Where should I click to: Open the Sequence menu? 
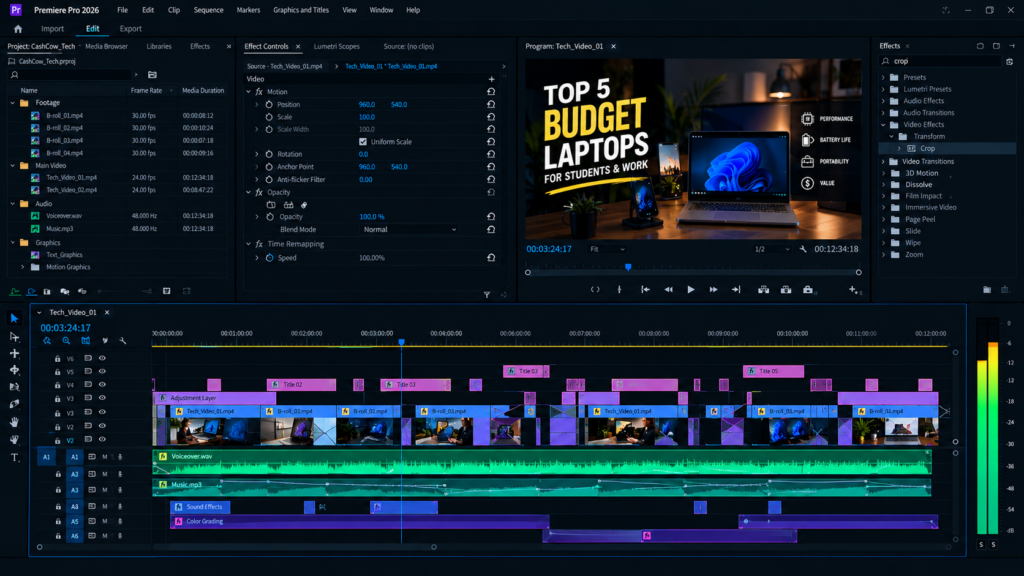[x=208, y=10]
